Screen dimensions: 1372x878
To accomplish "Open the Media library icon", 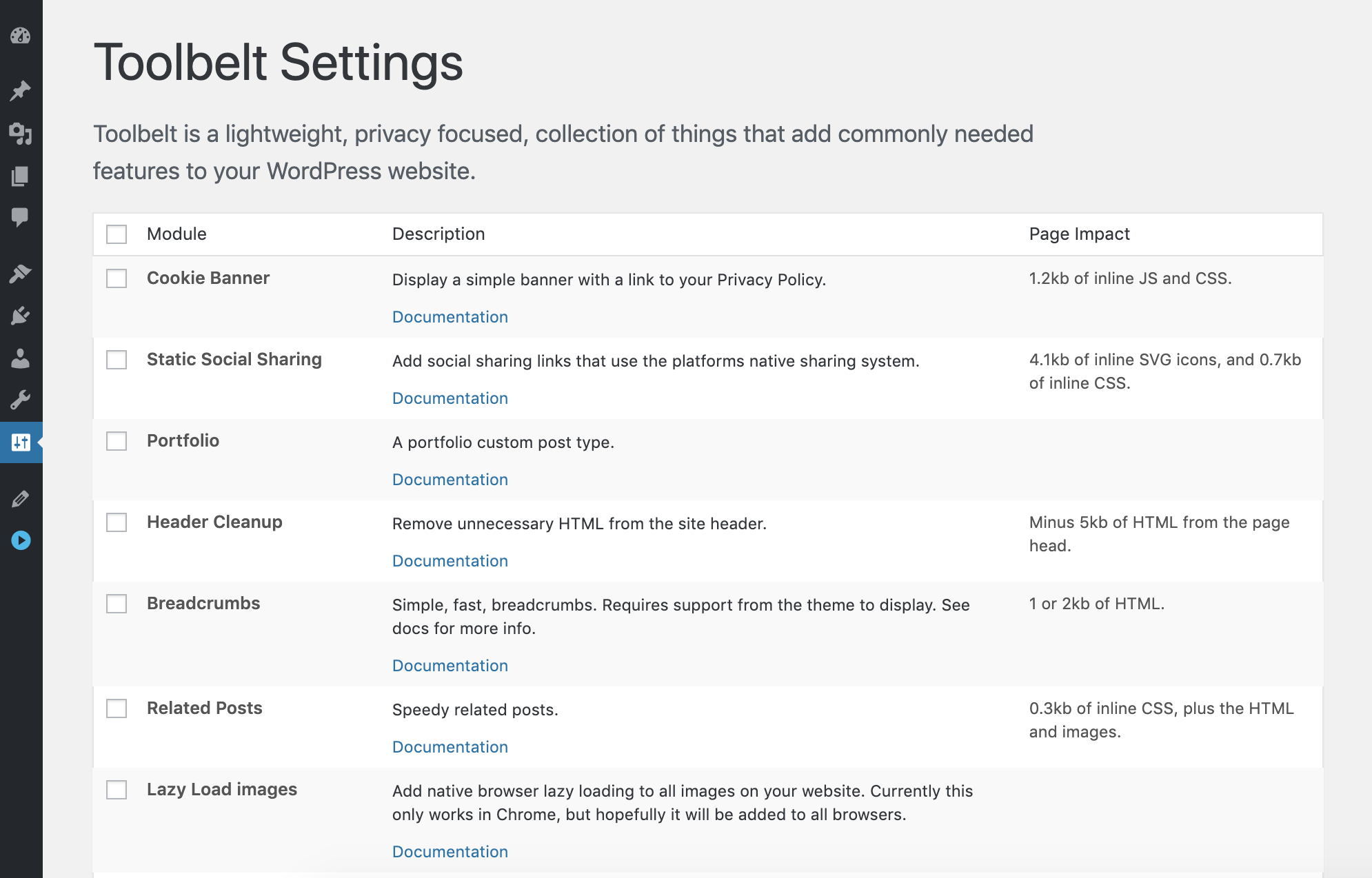I will tap(21, 134).
